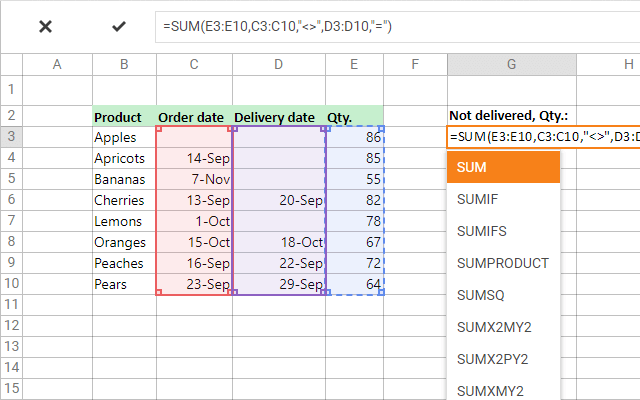Select the SUMPRODUCT function suggestion
Image resolution: width=640 pixels, height=400 pixels.
pos(503,263)
